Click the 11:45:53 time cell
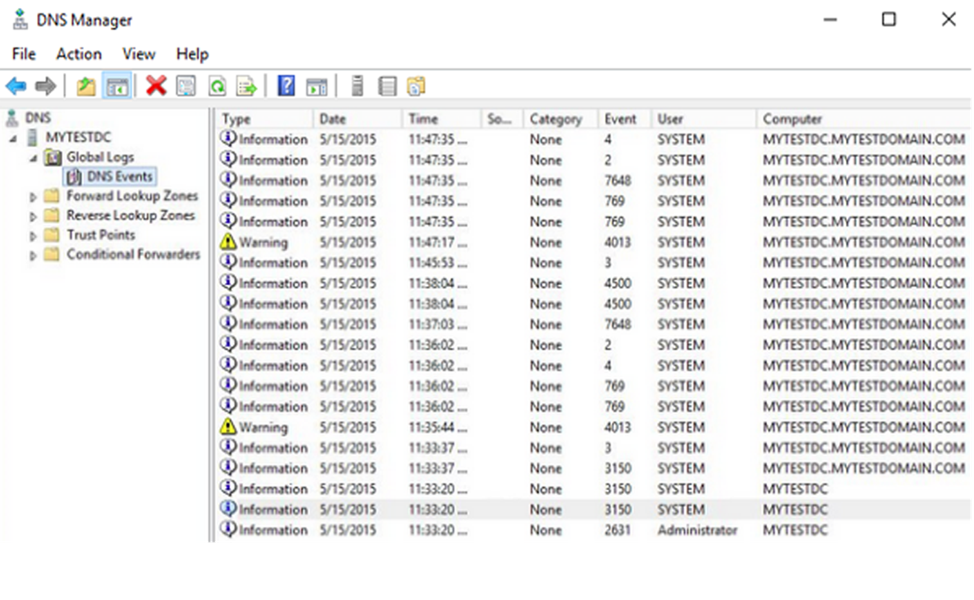 click(437, 263)
